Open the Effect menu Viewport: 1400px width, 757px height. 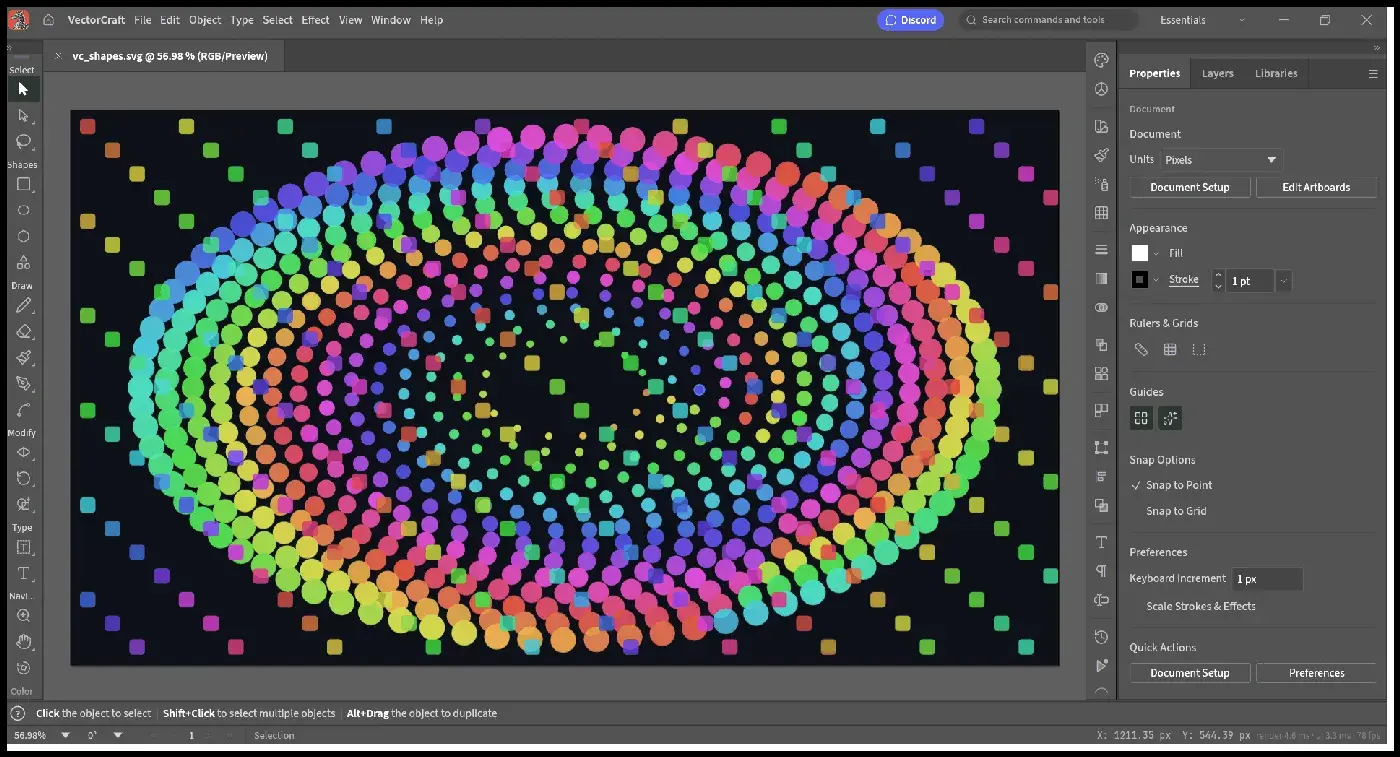click(315, 20)
